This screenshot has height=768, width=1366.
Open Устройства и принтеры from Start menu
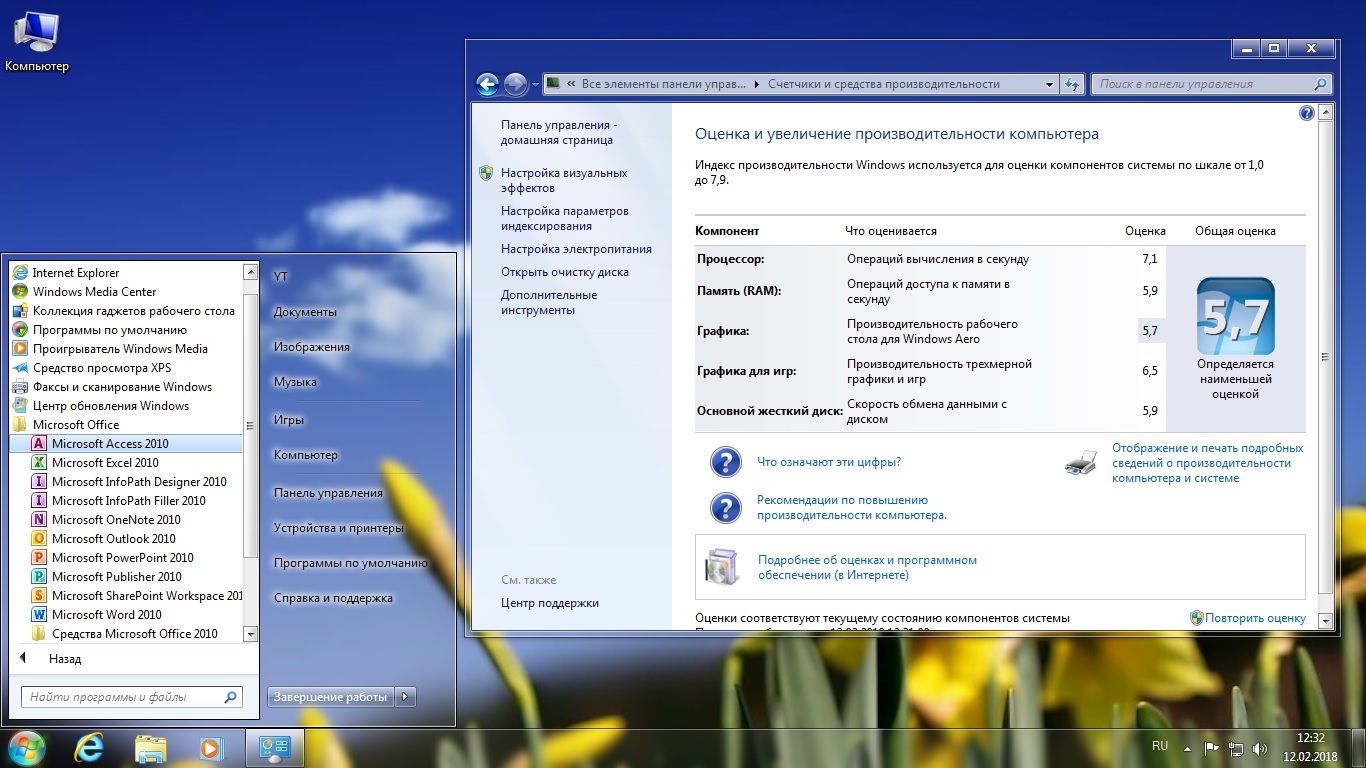pos(338,528)
